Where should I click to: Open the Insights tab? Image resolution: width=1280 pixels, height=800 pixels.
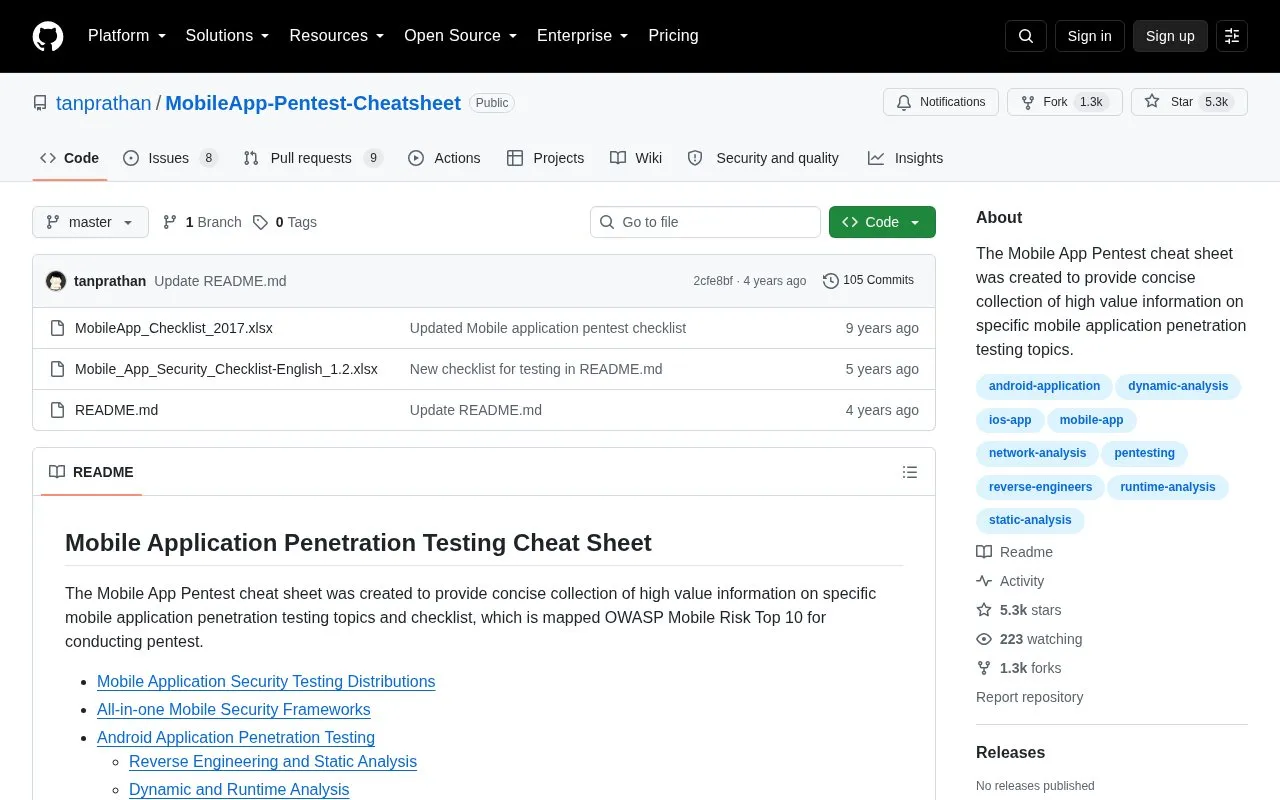click(905, 158)
